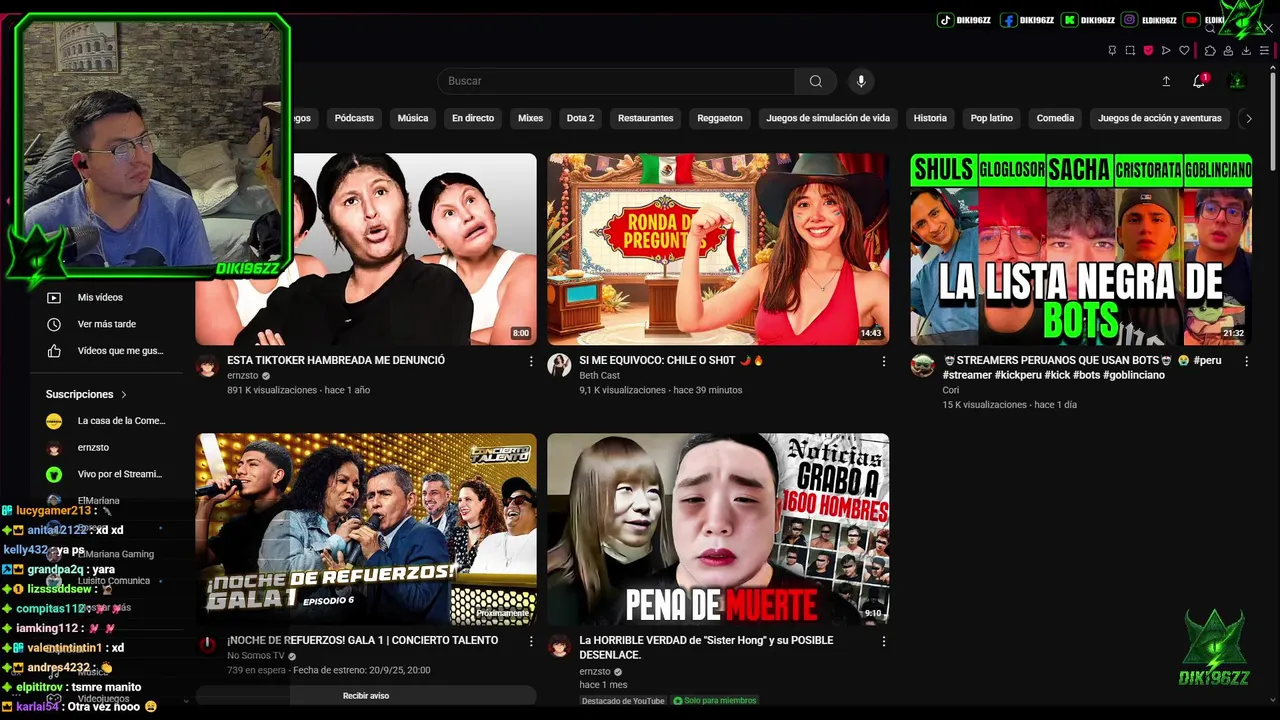Image resolution: width=1280 pixels, height=720 pixels.
Task: Select the Reggaeton category chip
Action: coord(720,118)
